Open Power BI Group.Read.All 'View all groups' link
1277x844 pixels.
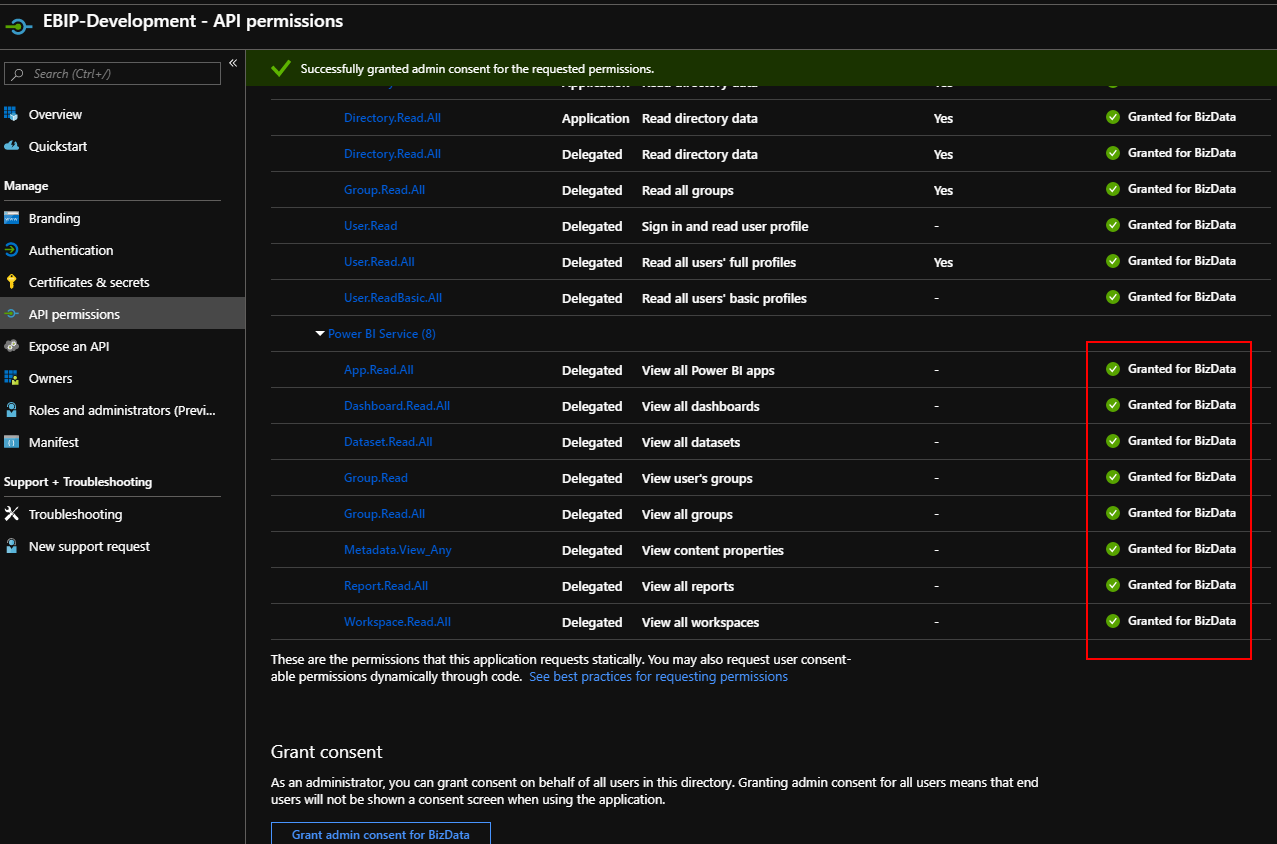click(384, 514)
